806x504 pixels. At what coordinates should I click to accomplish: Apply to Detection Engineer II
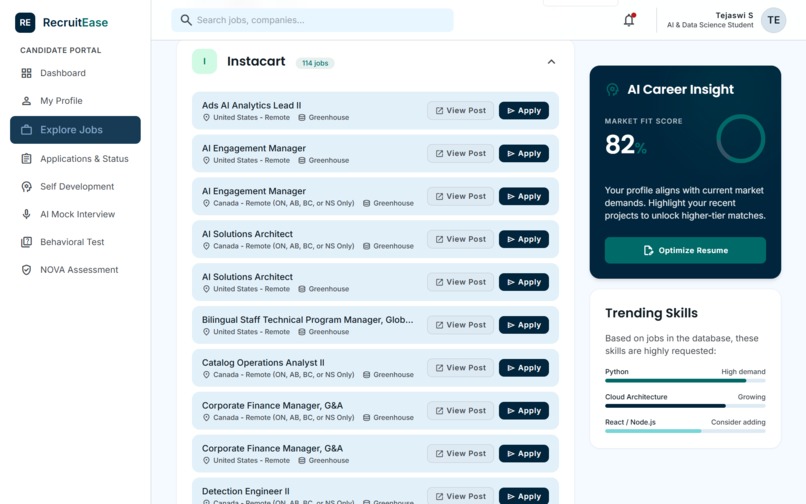pos(524,496)
